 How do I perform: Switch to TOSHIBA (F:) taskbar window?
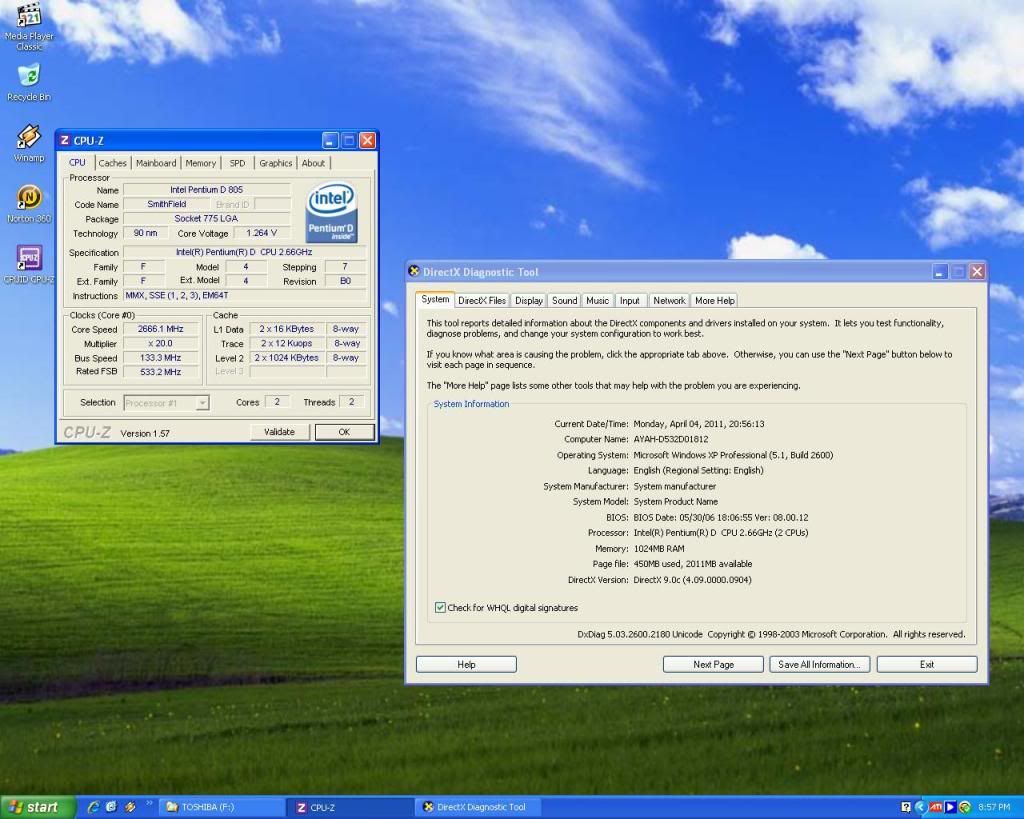[x=224, y=807]
